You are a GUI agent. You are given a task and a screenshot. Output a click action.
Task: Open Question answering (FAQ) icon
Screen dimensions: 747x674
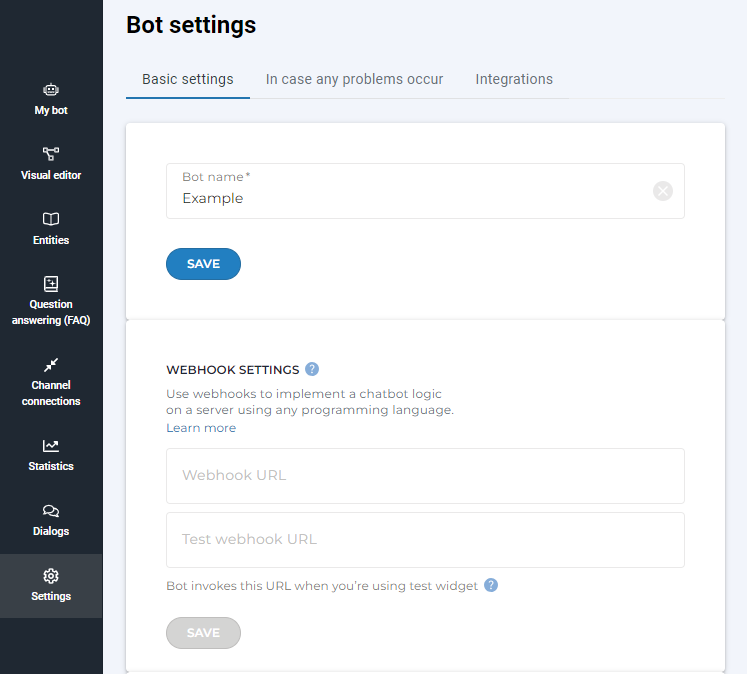click(51, 283)
